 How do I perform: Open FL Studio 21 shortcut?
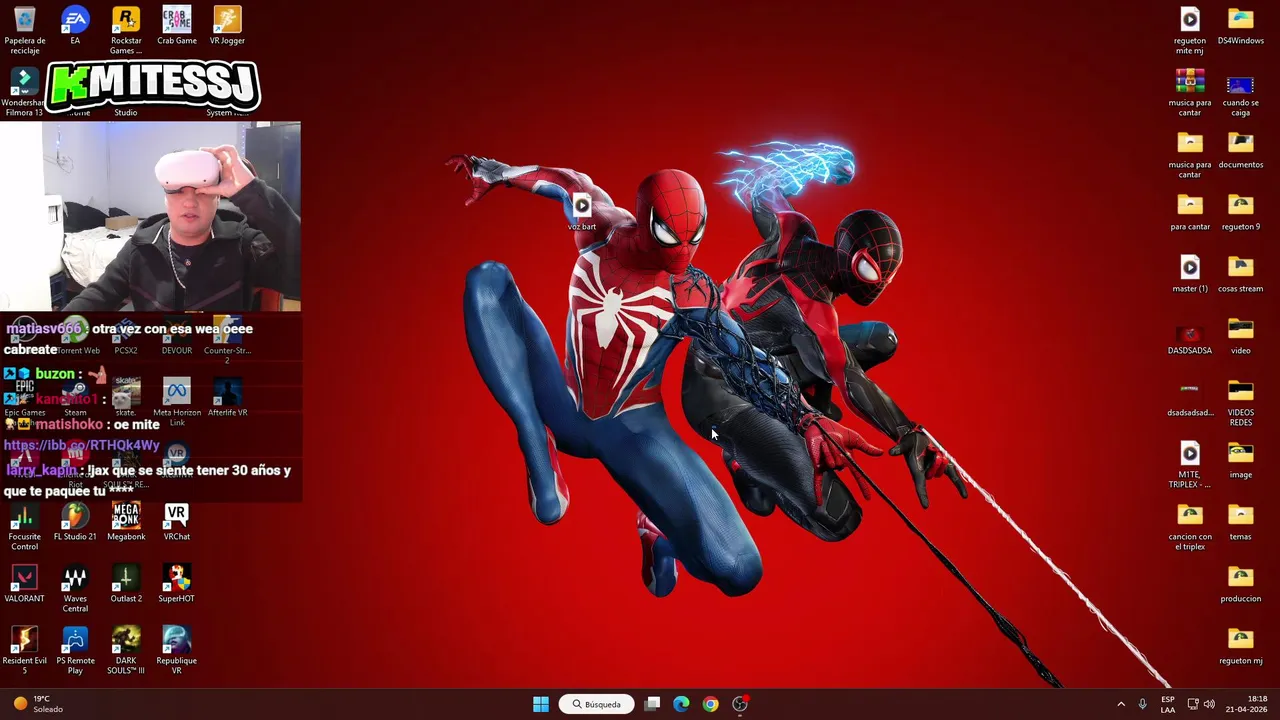[75, 522]
